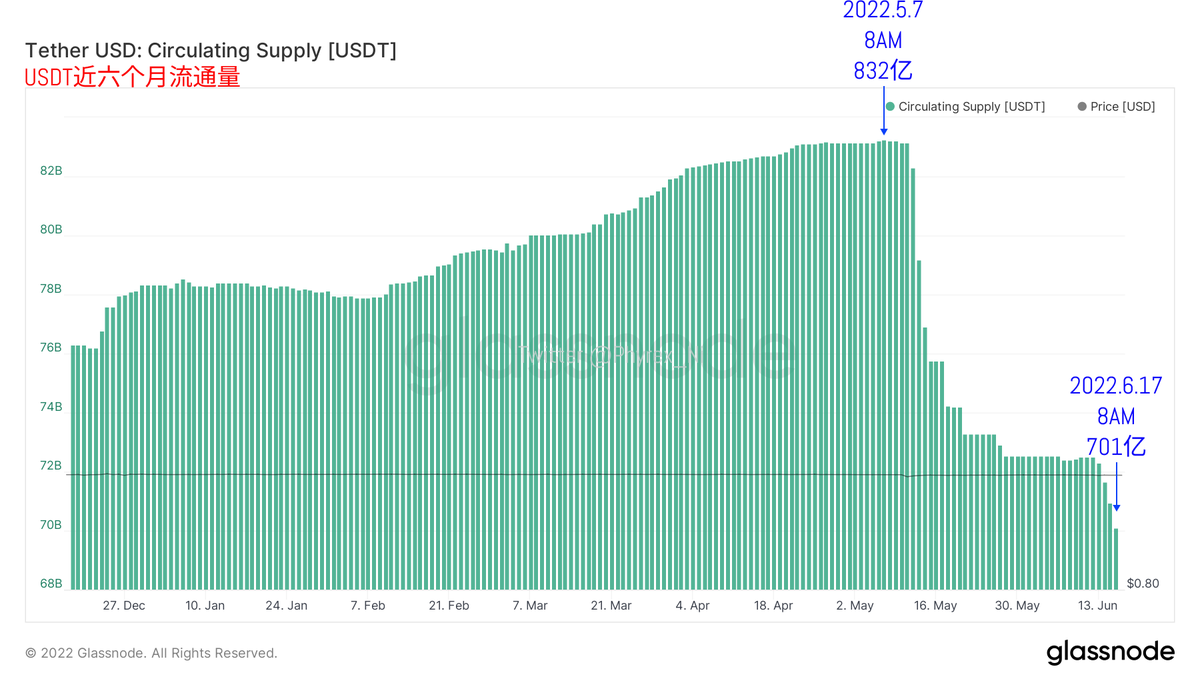This screenshot has height=683, width=1200.
Task: Click the 30. May date label
Action: click(1018, 606)
